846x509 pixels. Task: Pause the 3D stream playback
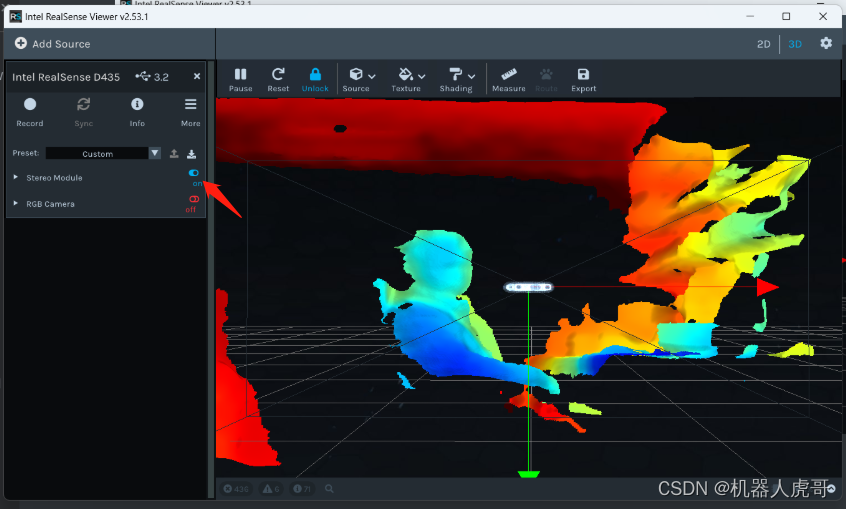coord(240,79)
